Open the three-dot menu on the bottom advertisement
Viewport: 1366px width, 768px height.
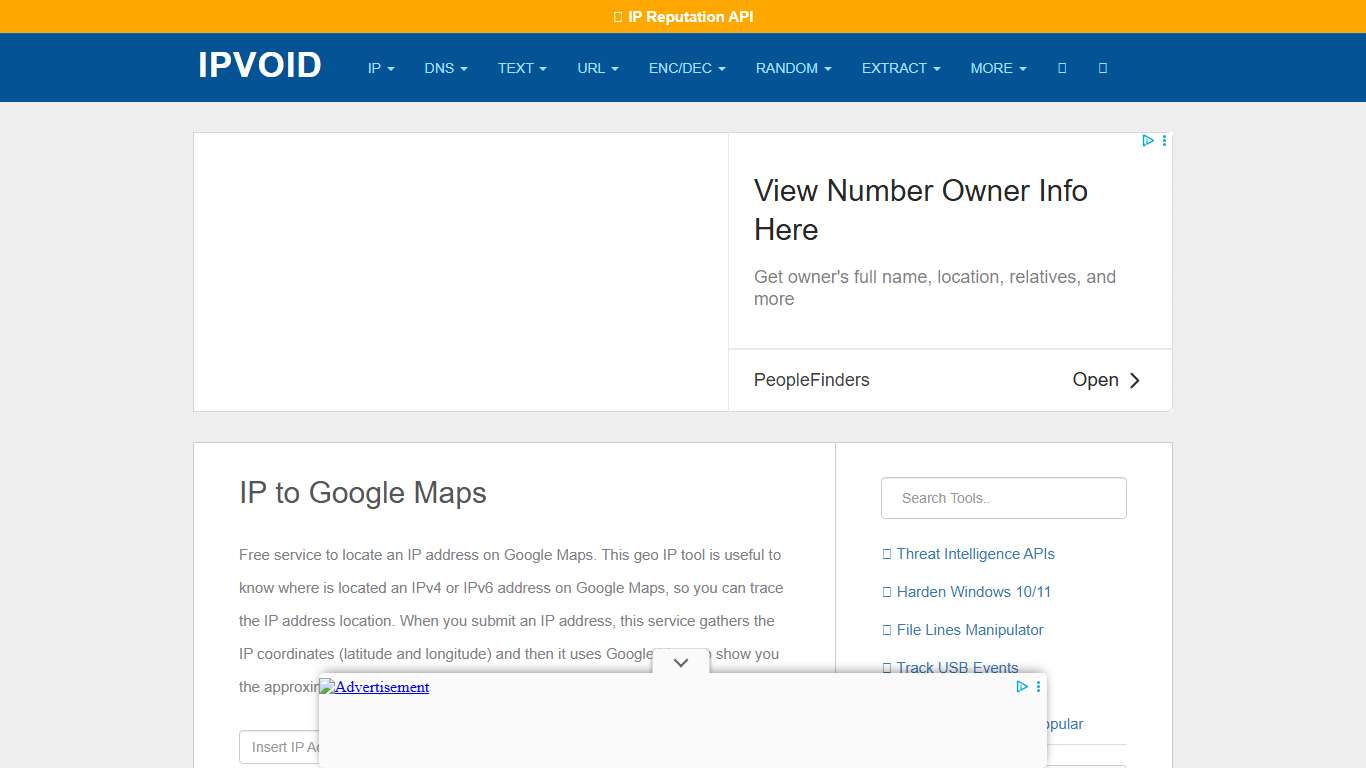(1037, 686)
